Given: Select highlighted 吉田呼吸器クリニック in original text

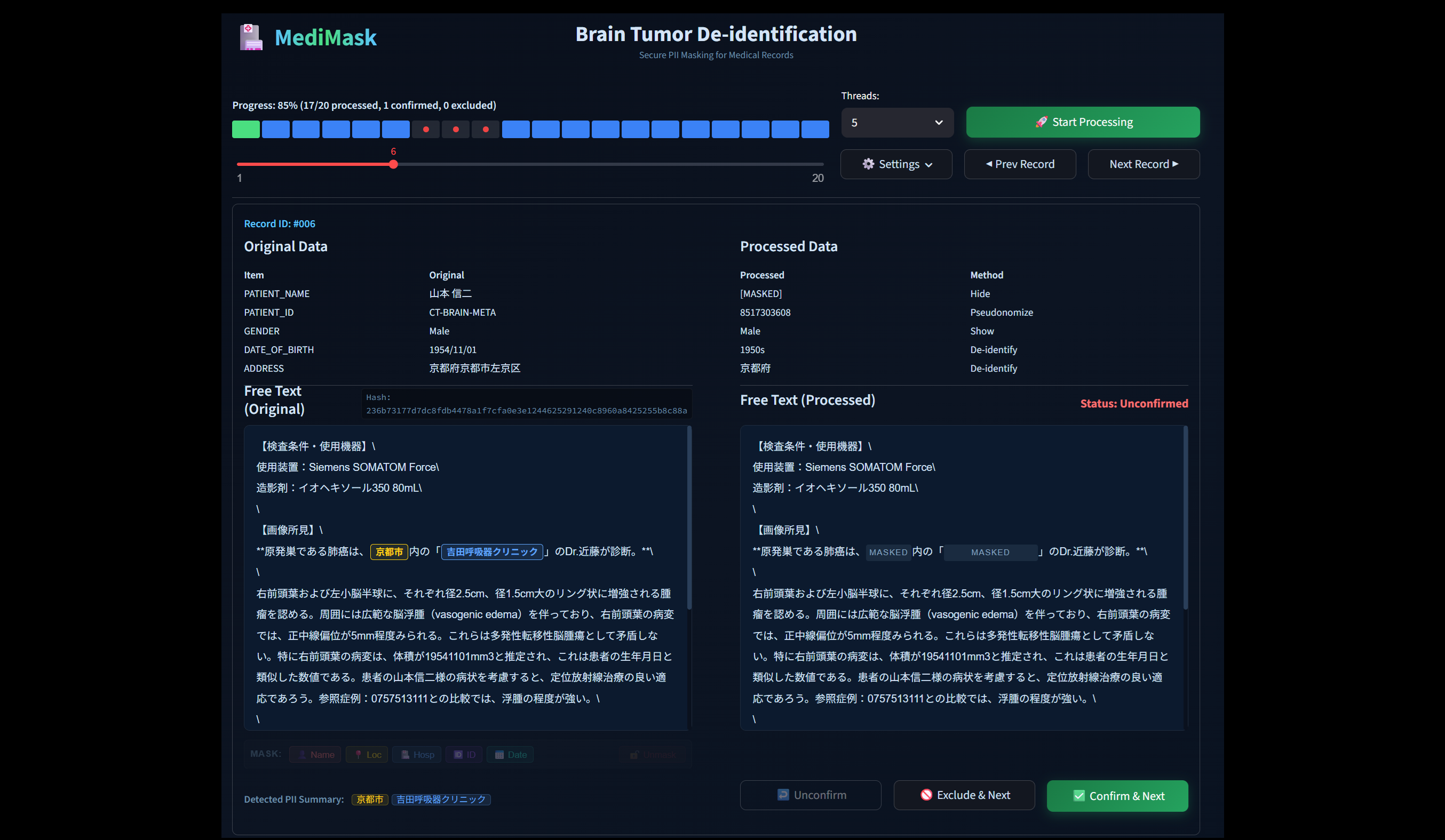Looking at the screenshot, I should (x=492, y=552).
